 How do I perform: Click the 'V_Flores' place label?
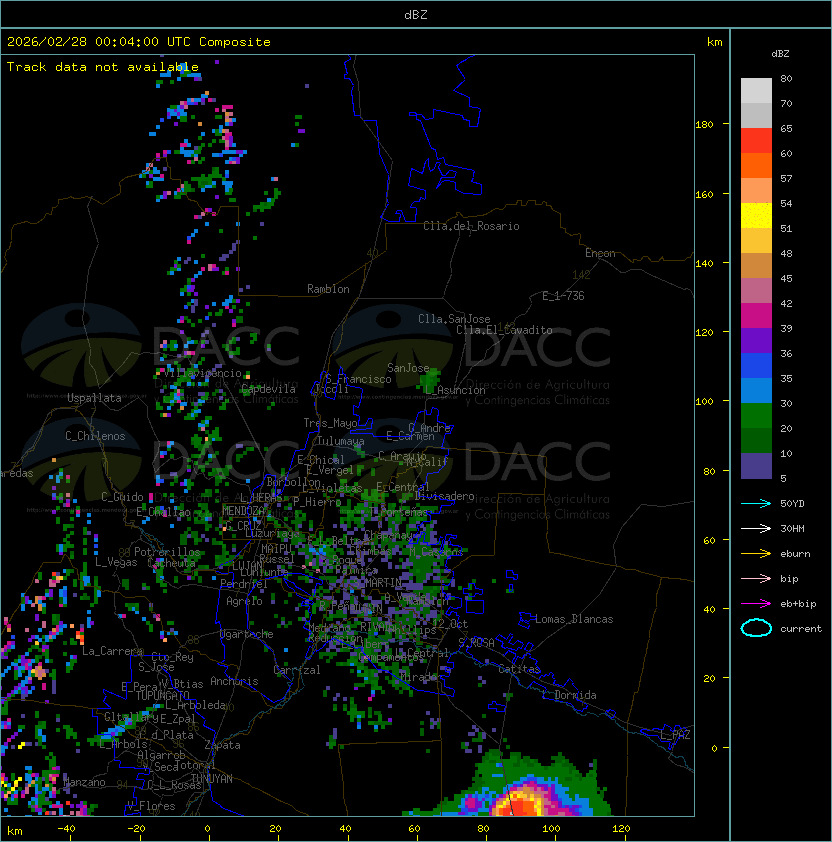tap(151, 807)
